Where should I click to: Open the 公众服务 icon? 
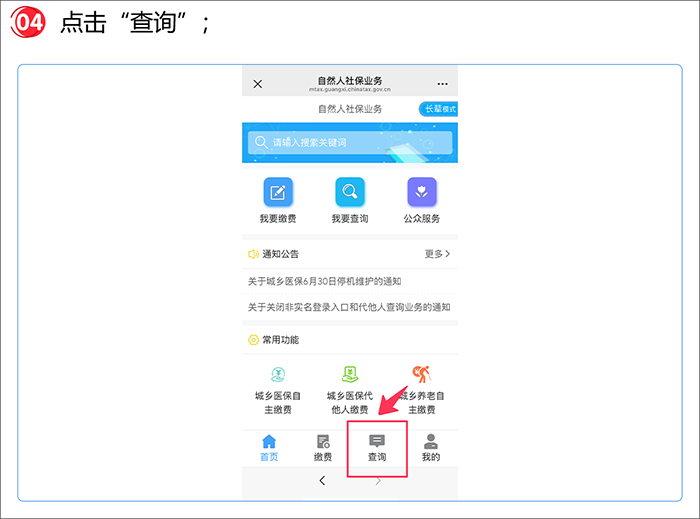422,192
